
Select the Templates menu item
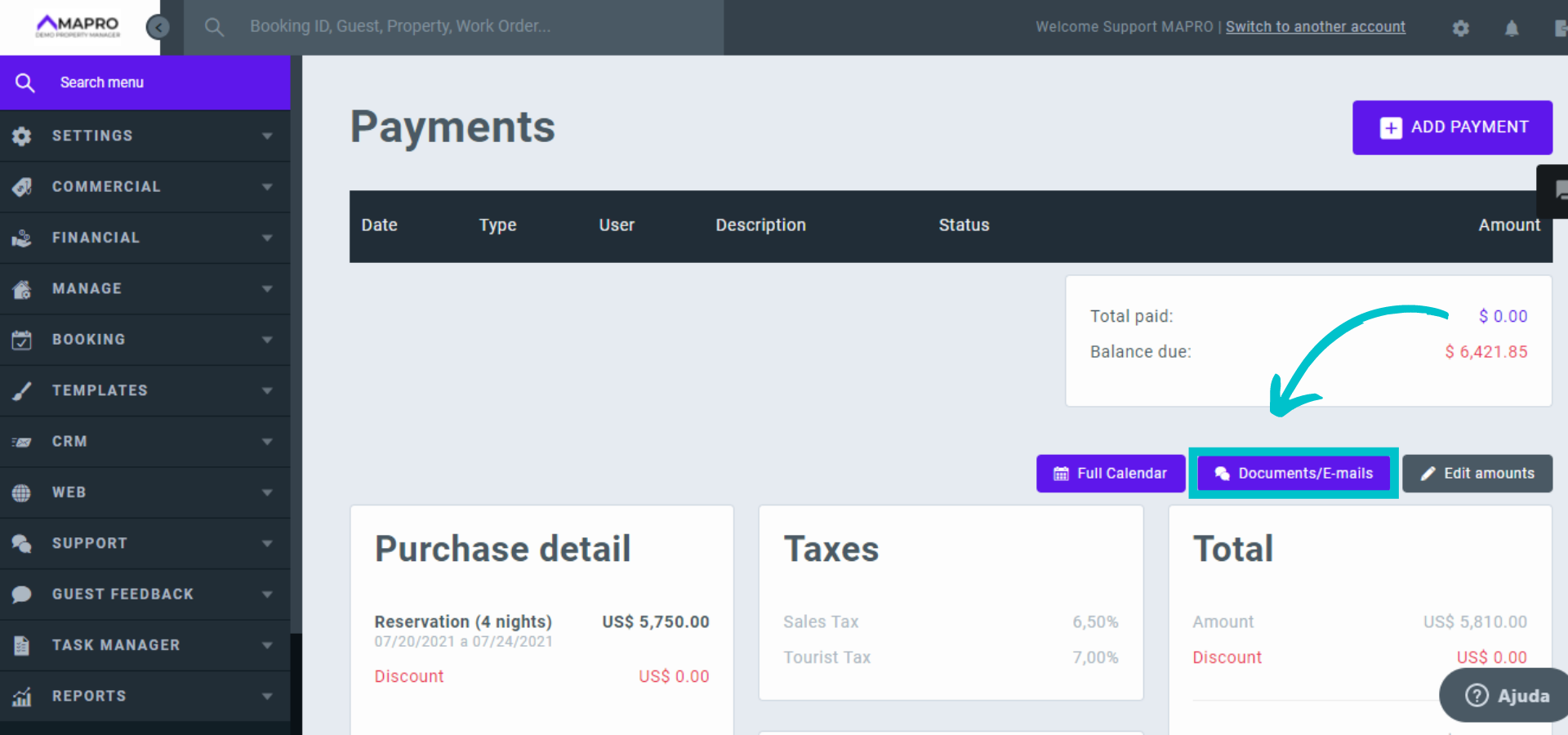[100, 390]
